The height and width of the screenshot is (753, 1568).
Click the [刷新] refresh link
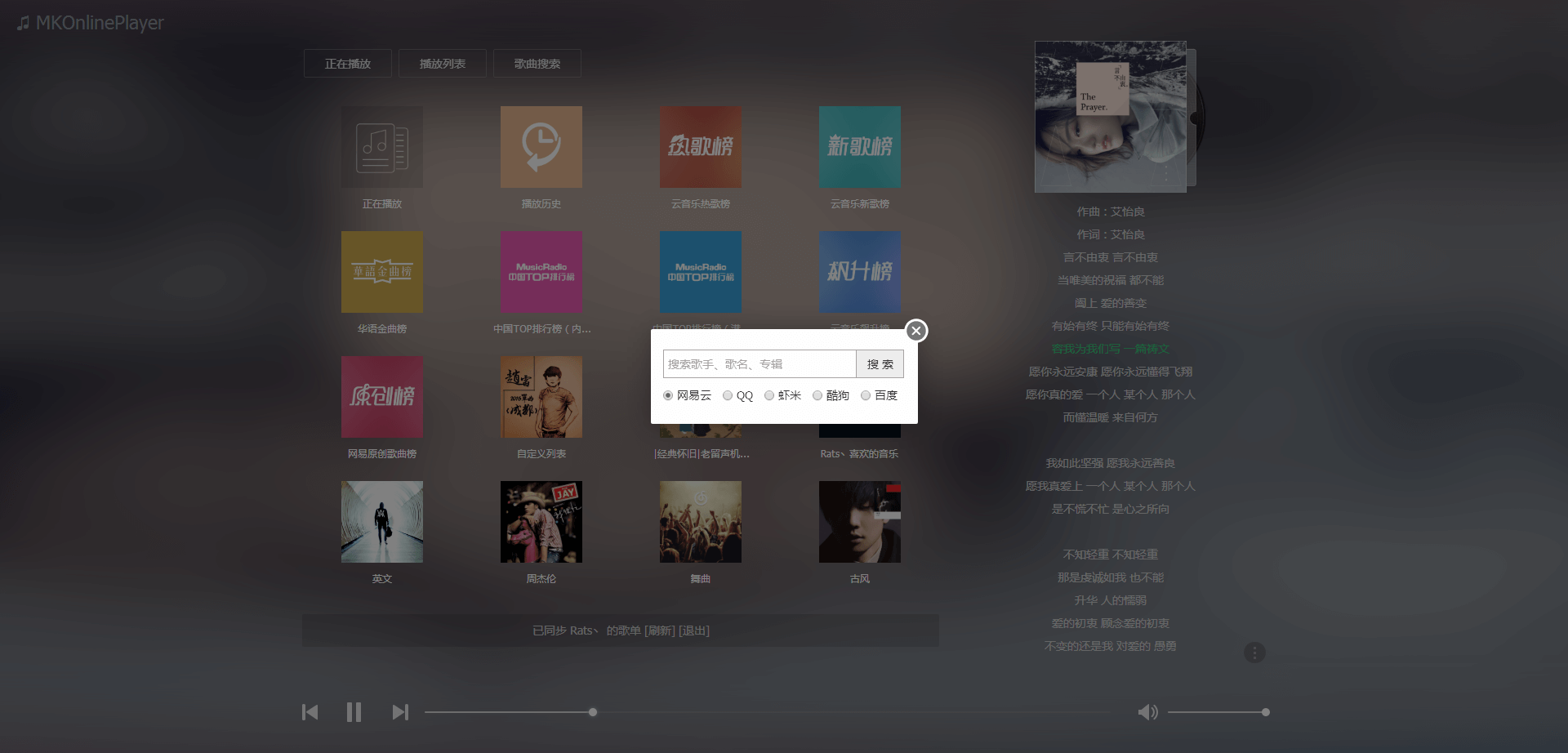pyautogui.click(x=660, y=630)
